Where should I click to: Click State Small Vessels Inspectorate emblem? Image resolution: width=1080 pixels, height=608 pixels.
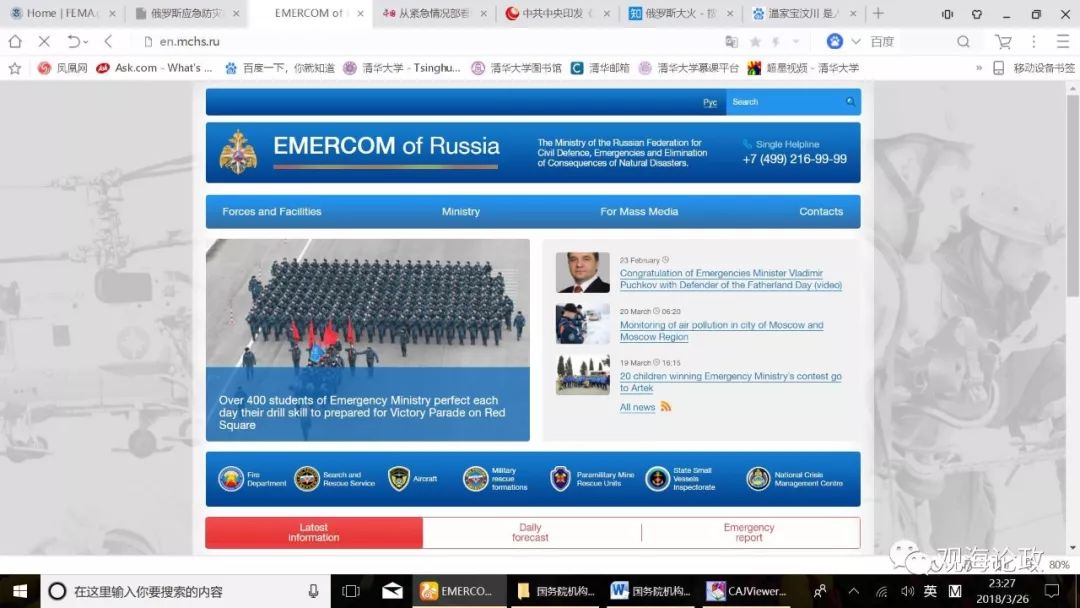click(657, 479)
